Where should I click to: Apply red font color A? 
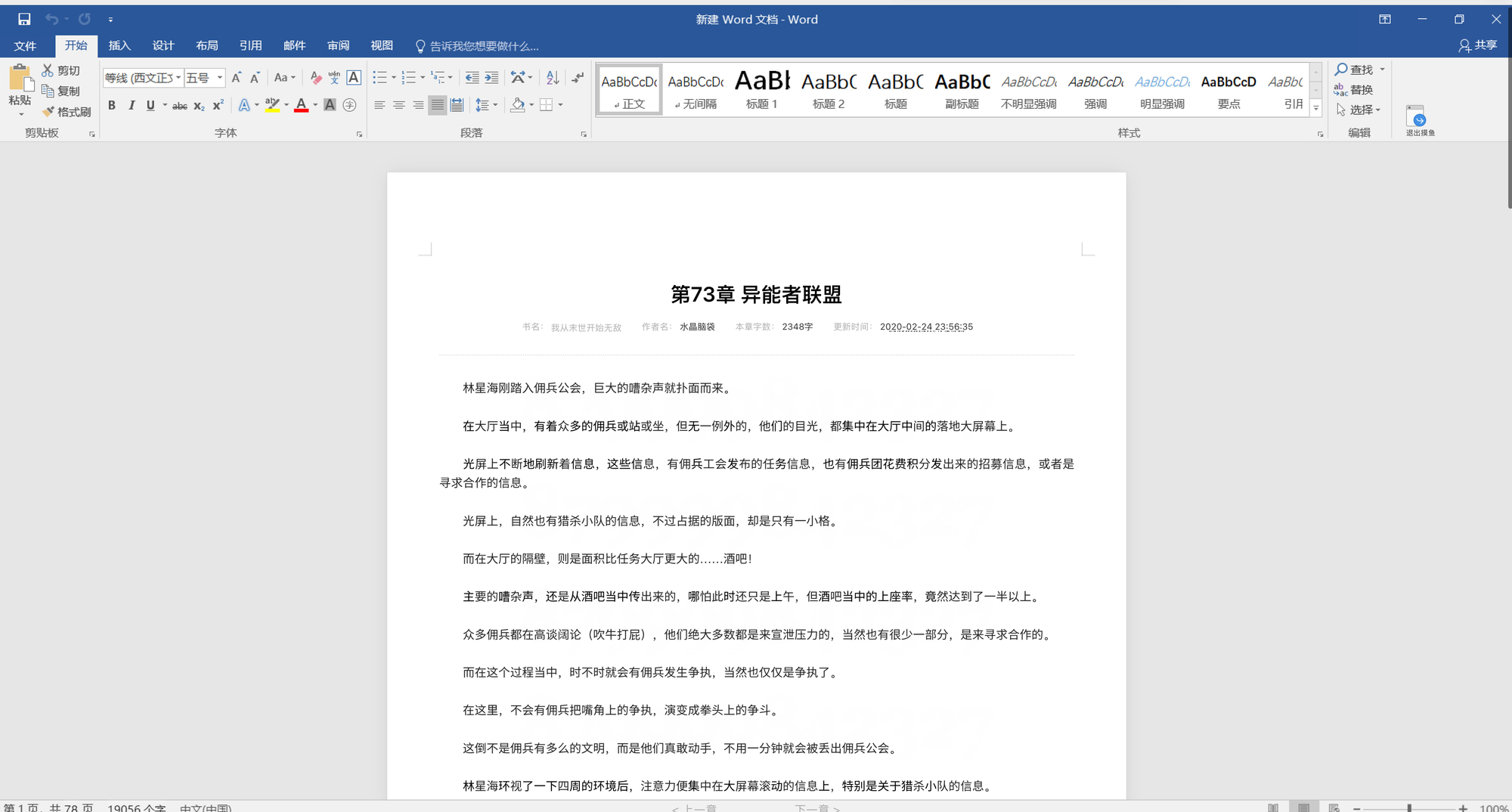pyautogui.click(x=302, y=105)
